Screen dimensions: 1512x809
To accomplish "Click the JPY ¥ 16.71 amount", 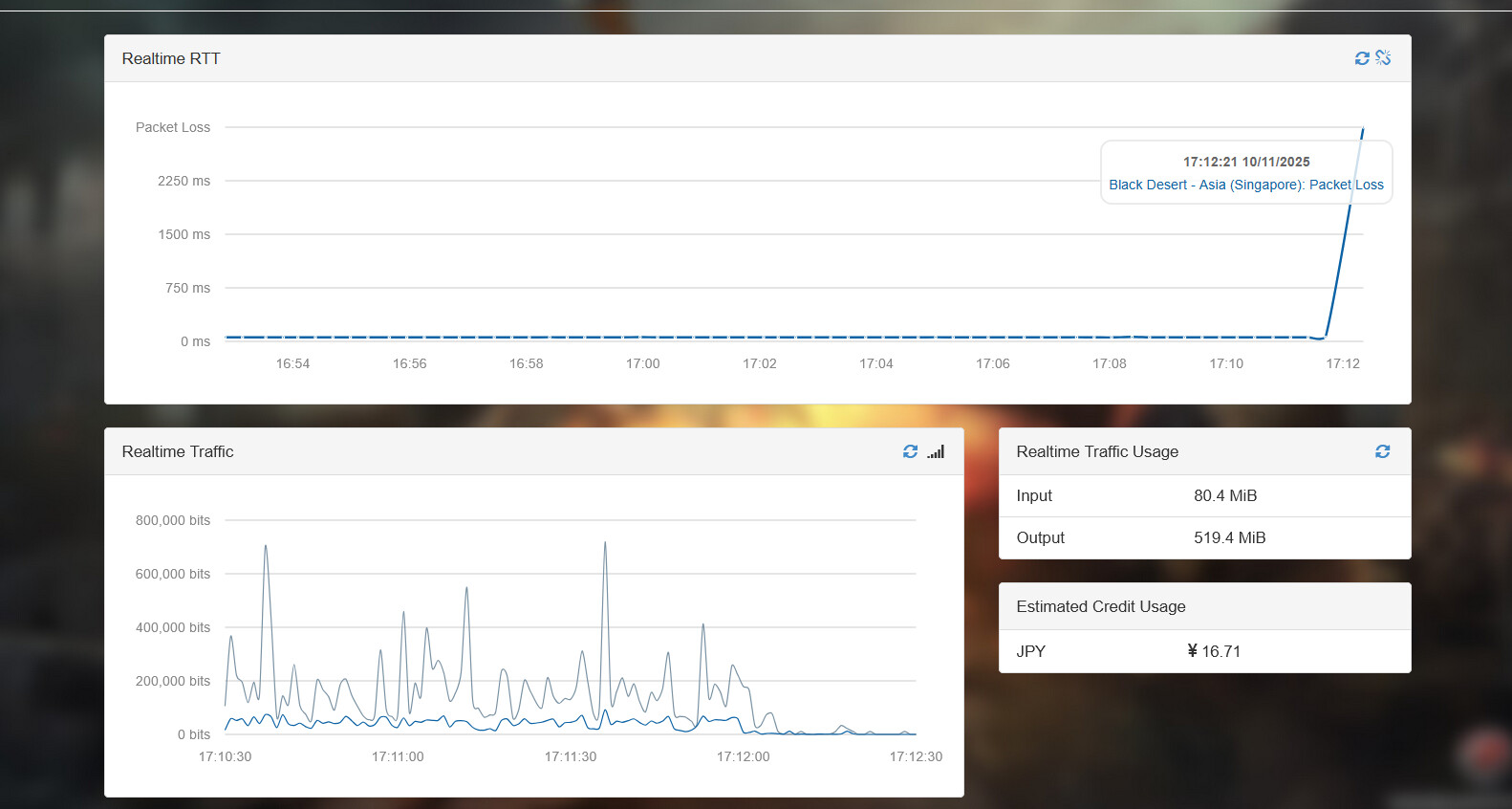I will point(1214,651).
